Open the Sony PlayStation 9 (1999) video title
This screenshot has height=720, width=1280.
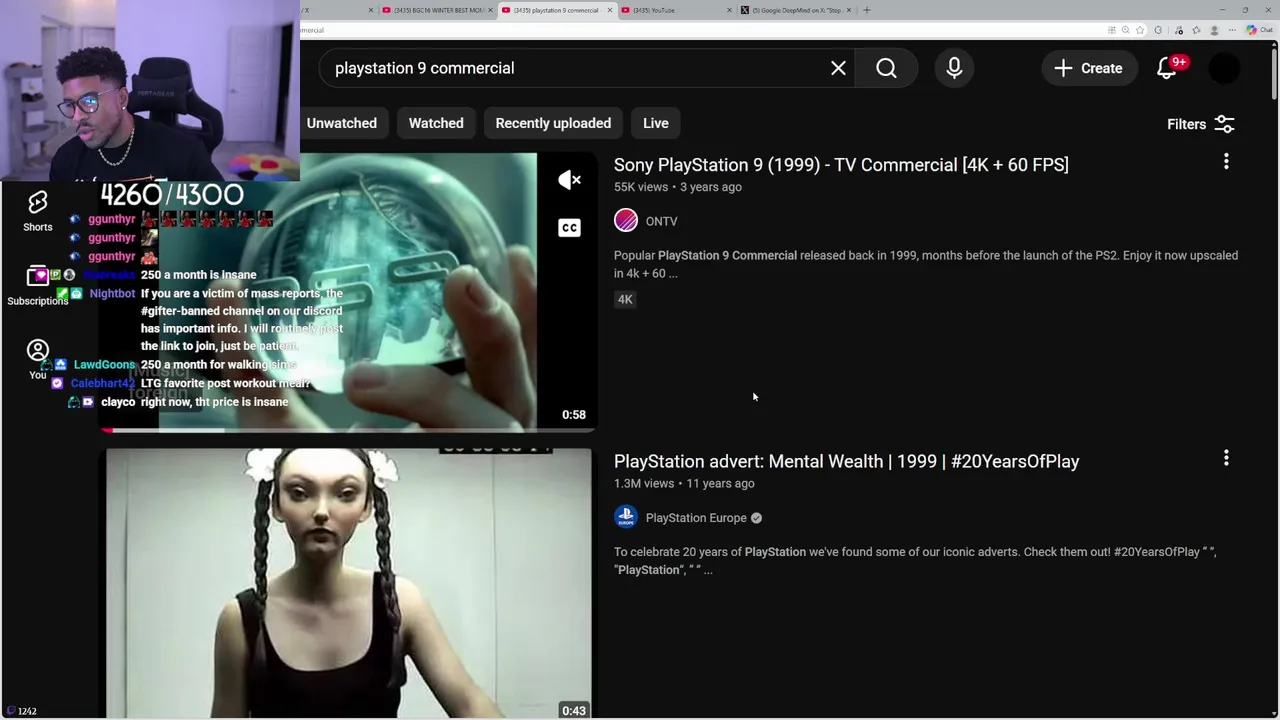tap(841, 165)
